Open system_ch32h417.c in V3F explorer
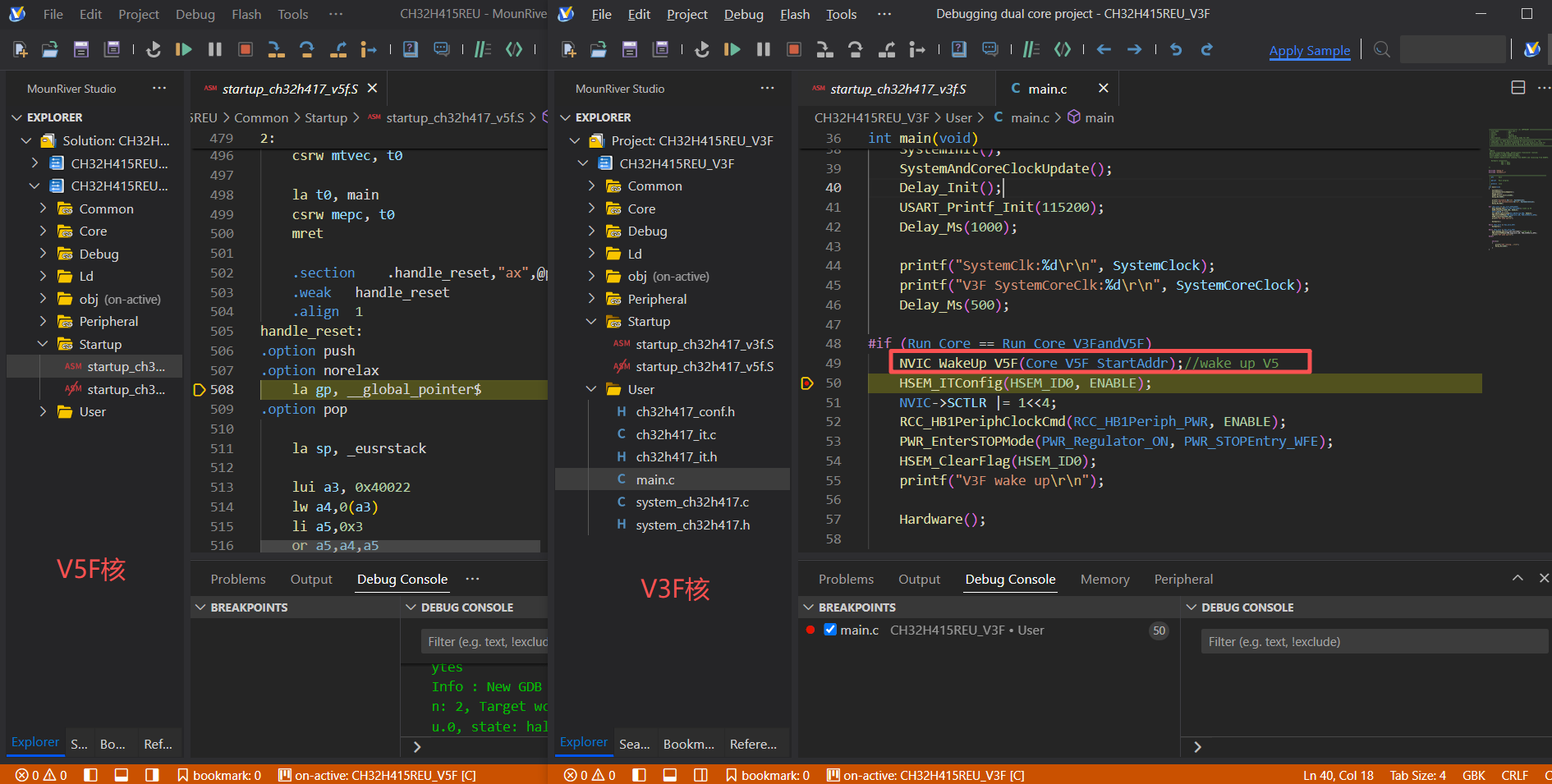1552x784 pixels. pos(692,502)
